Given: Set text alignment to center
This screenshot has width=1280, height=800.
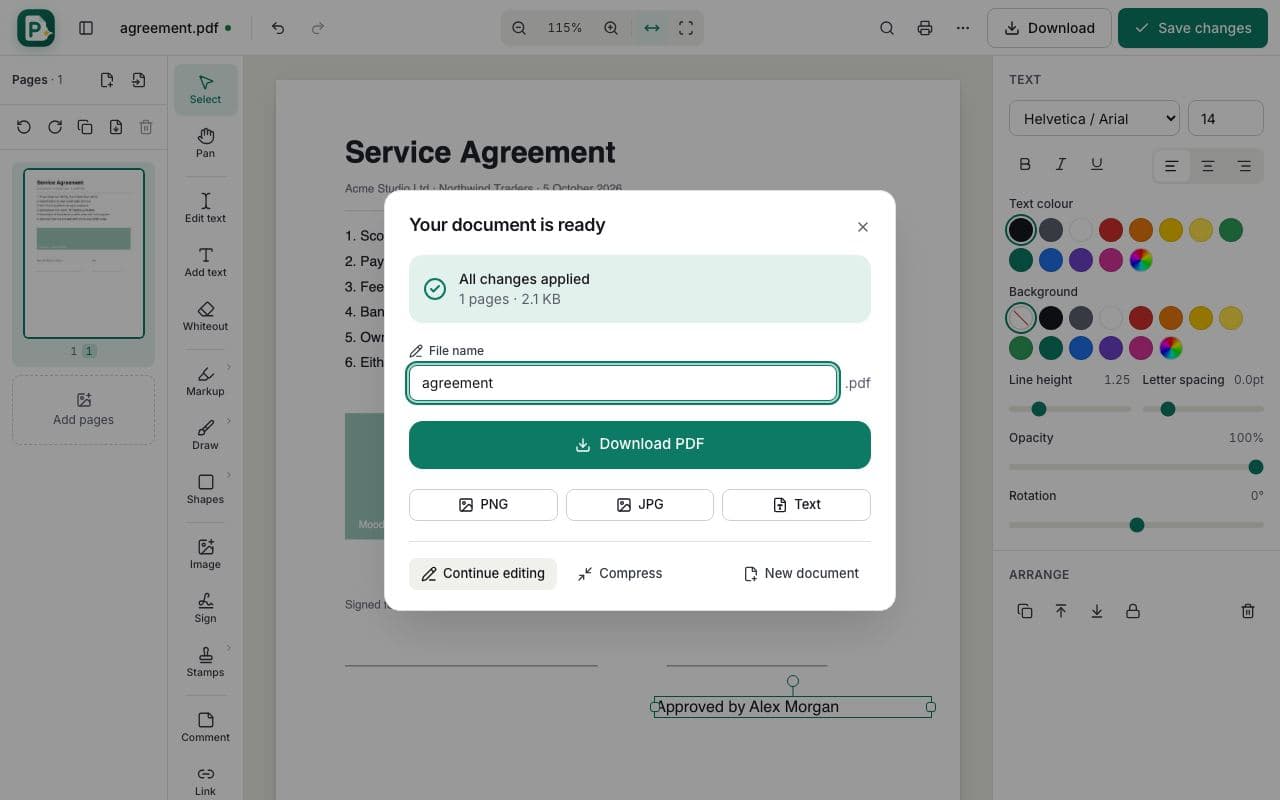Looking at the screenshot, I should 1208,166.
